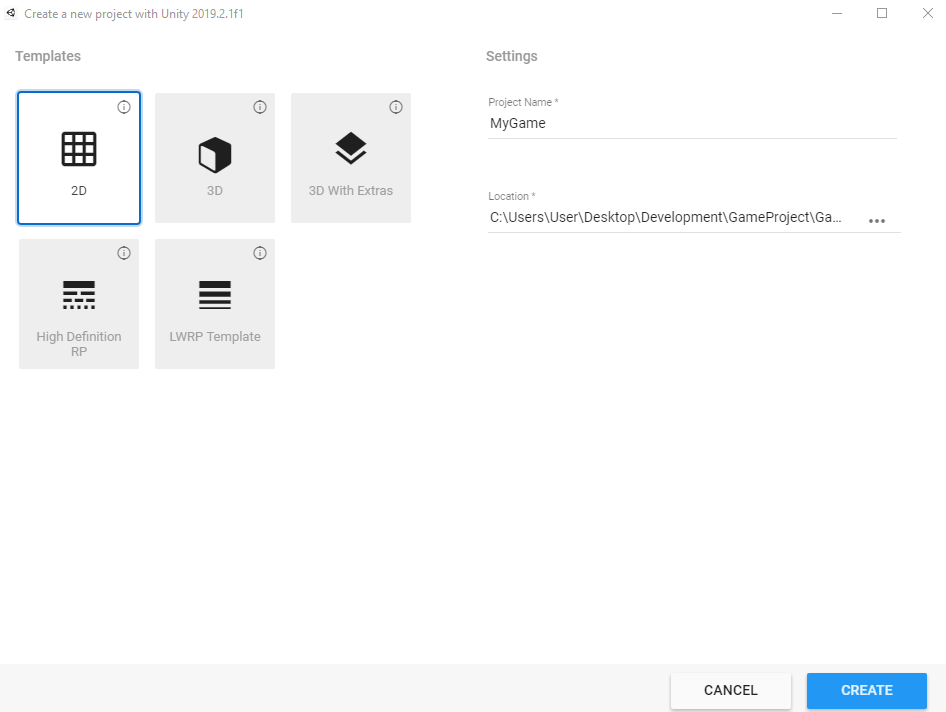Browse location with the ellipsis button

click(x=877, y=221)
